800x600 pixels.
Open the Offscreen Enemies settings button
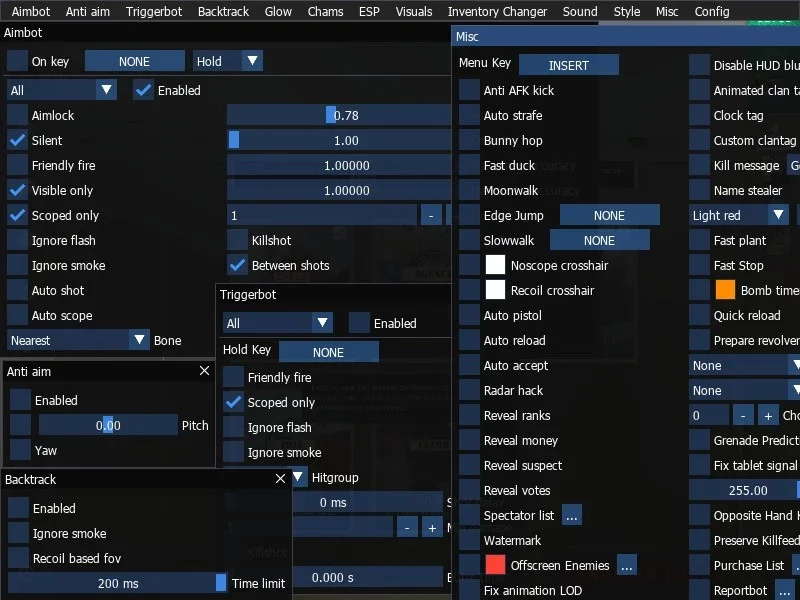pyautogui.click(x=627, y=566)
